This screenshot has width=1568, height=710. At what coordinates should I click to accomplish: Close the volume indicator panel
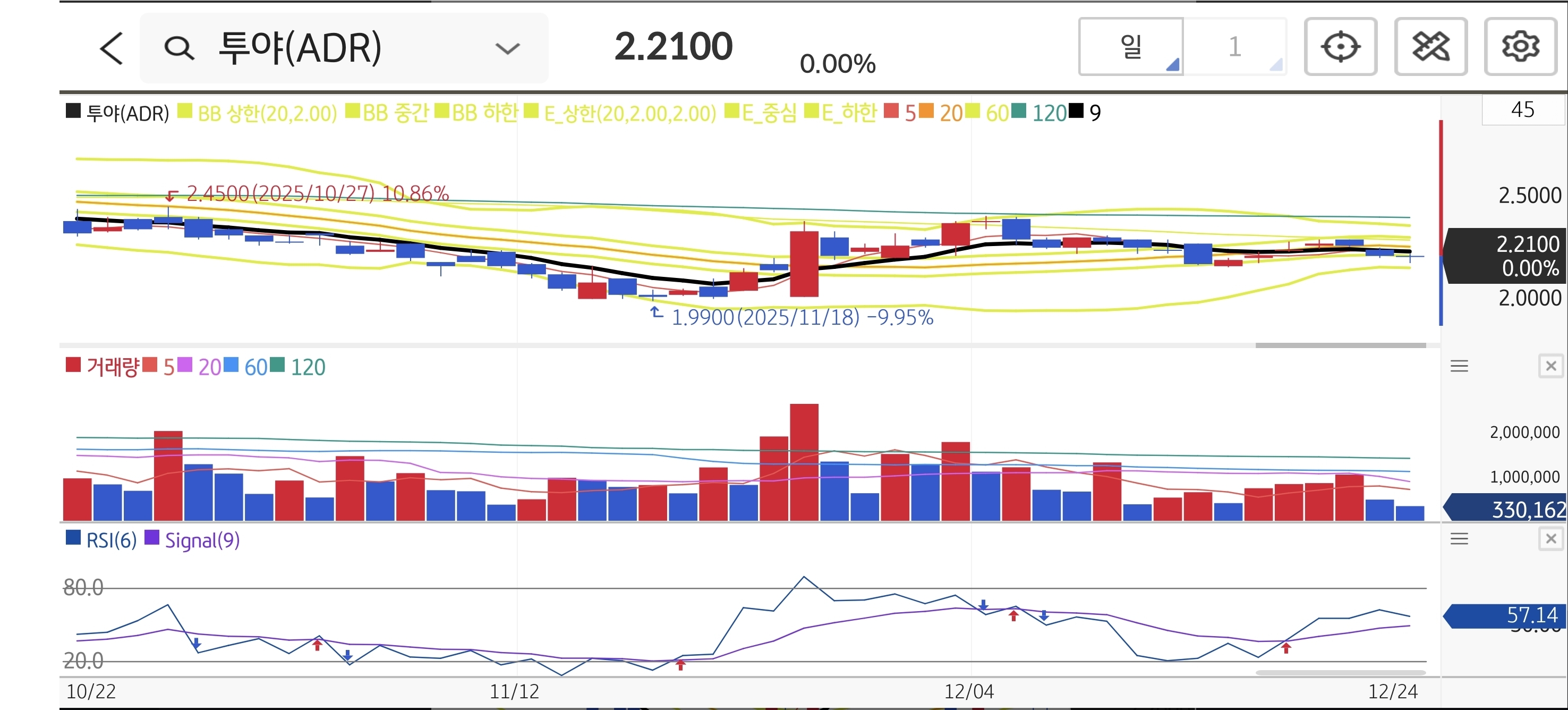click(x=1550, y=366)
